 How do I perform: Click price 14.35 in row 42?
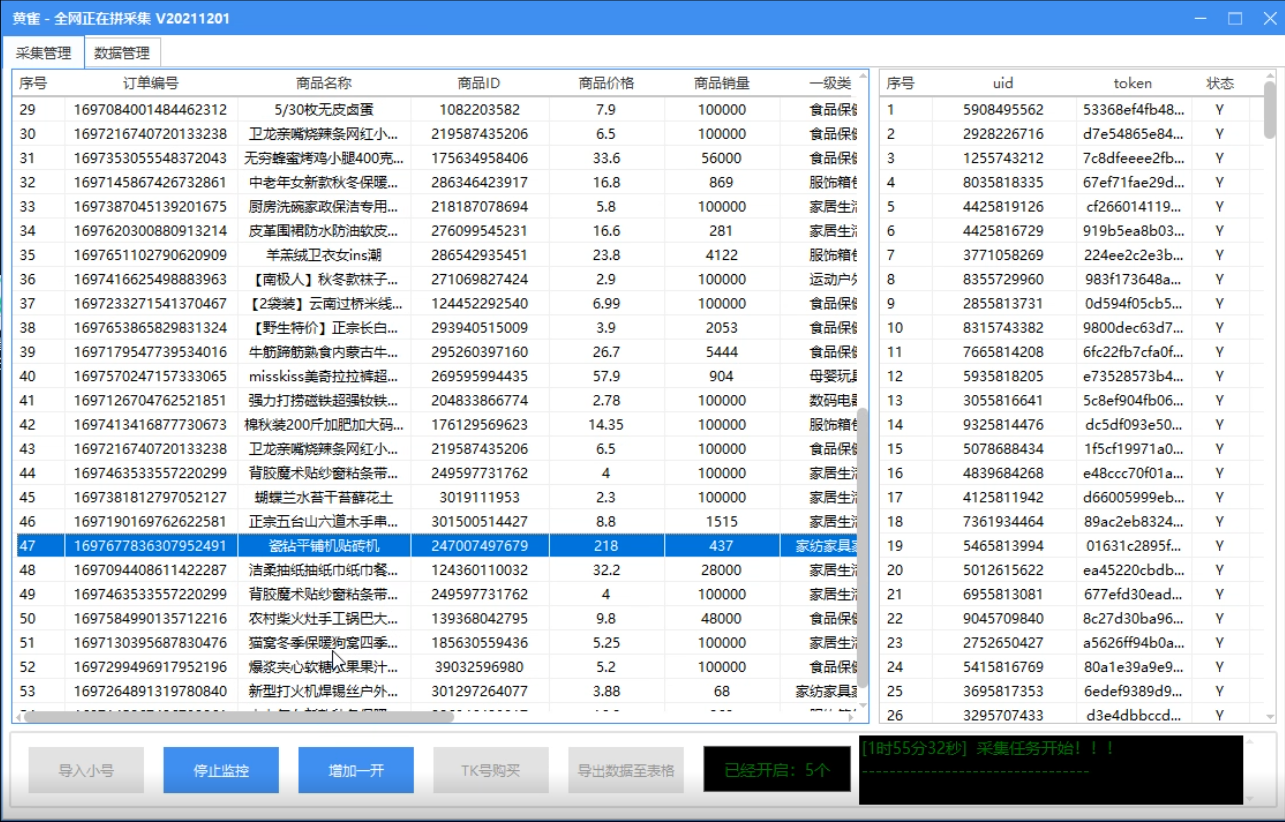[x=606, y=424]
